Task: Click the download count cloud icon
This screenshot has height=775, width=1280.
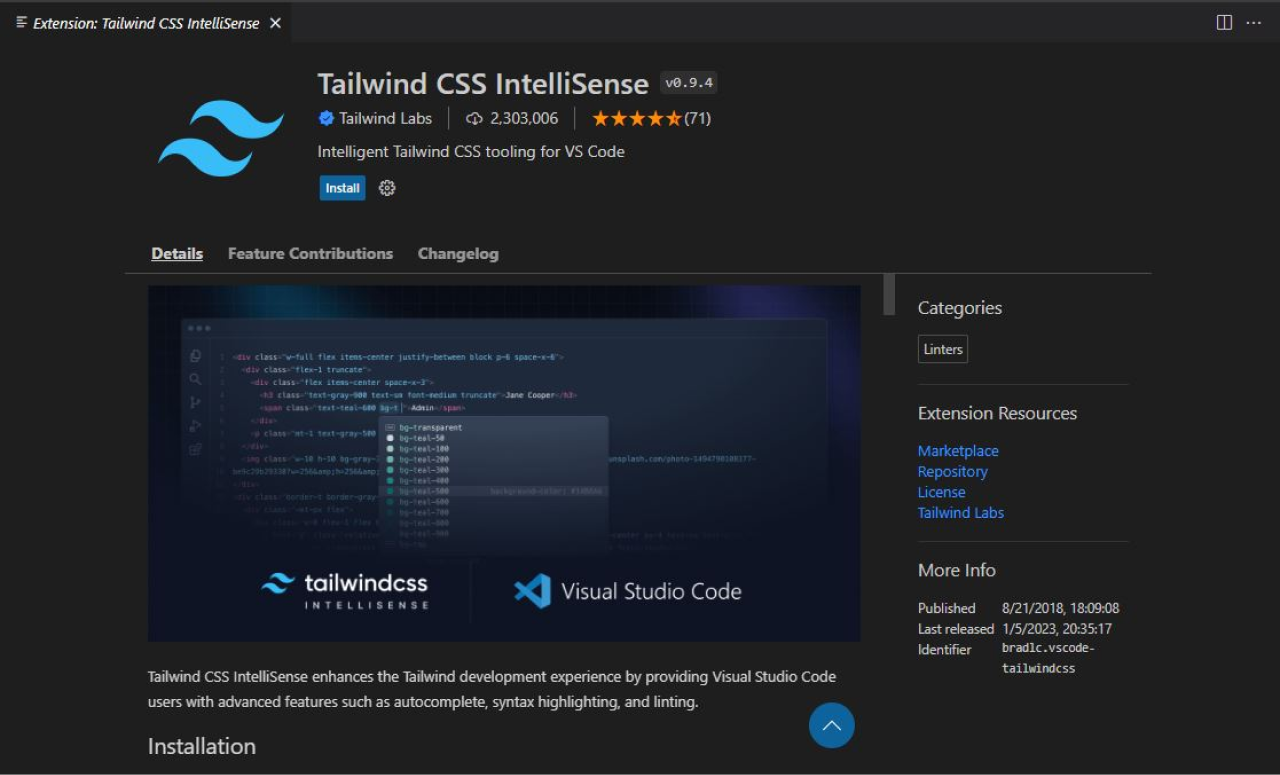Action: point(474,118)
